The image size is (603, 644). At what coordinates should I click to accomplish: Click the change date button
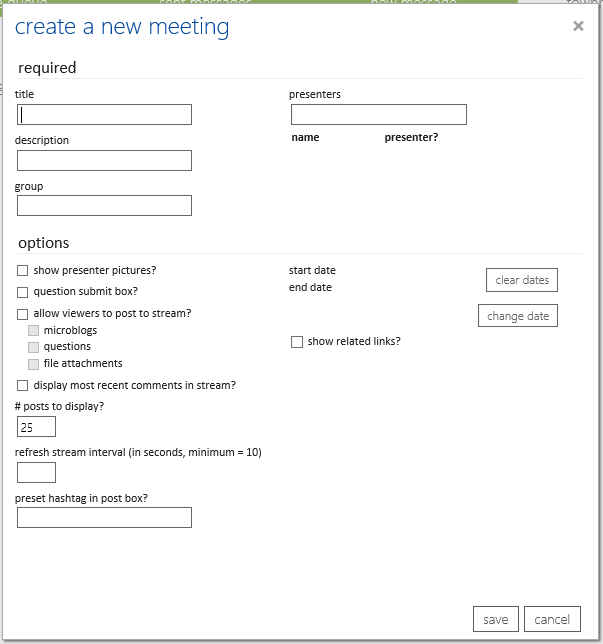[x=517, y=316]
